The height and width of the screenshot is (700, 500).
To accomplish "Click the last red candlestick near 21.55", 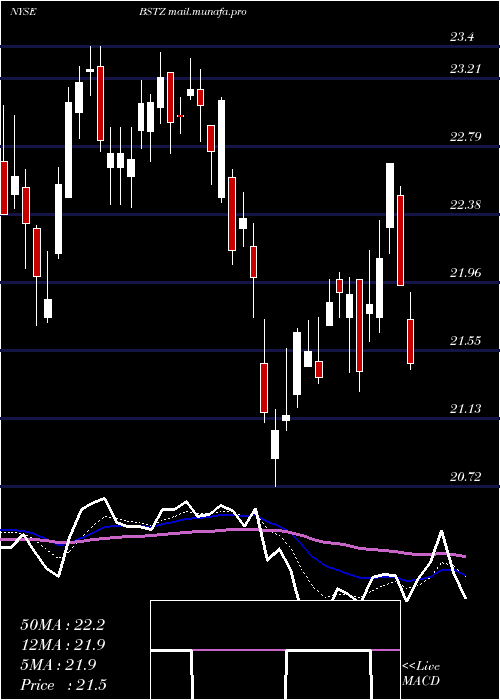I will coord(410,341).
